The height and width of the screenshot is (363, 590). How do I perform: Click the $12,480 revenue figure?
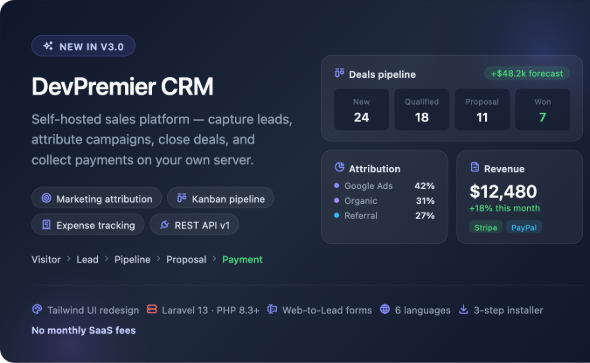(503, 191)
